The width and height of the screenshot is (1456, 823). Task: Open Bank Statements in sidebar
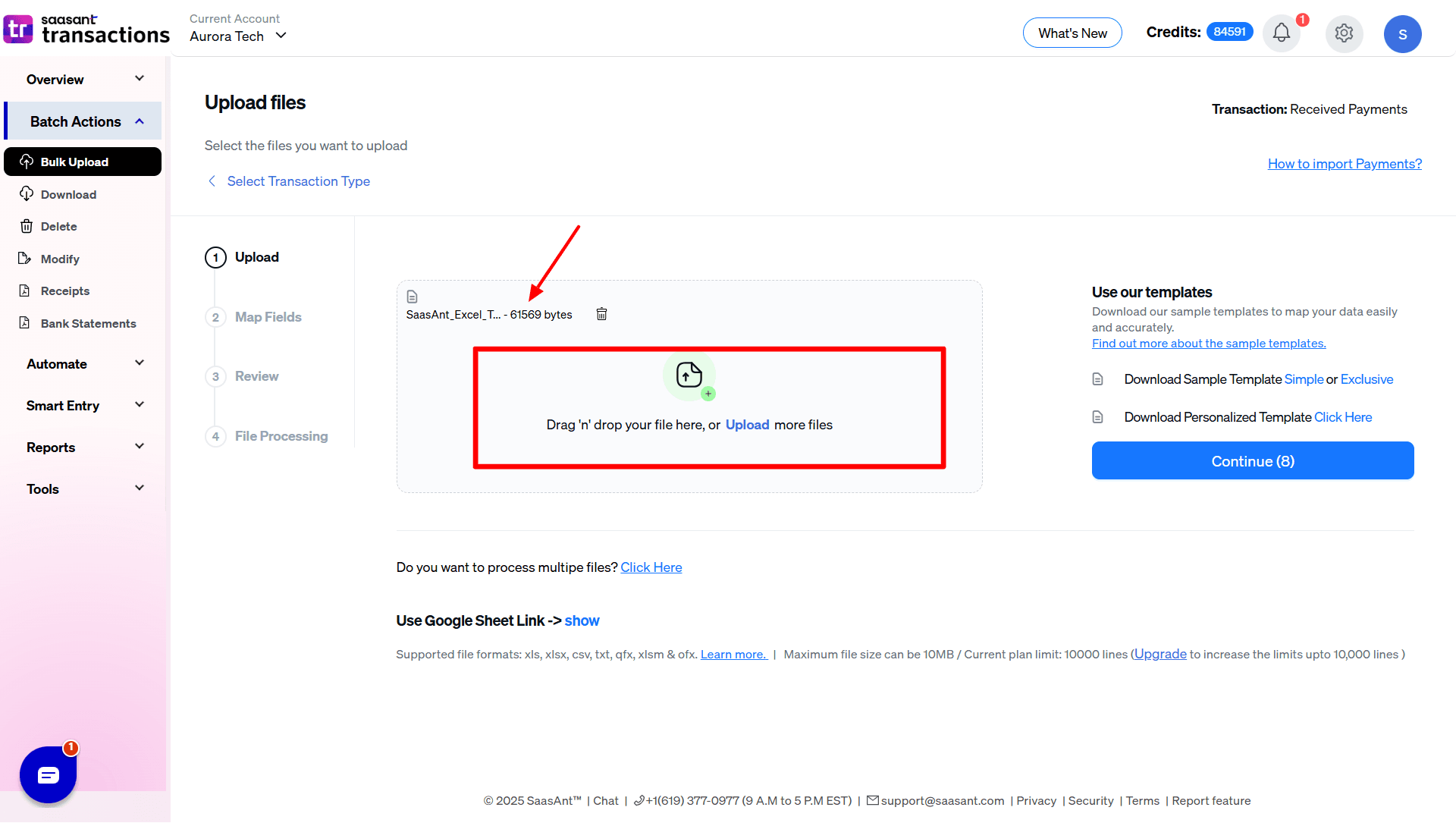(88, 323)
